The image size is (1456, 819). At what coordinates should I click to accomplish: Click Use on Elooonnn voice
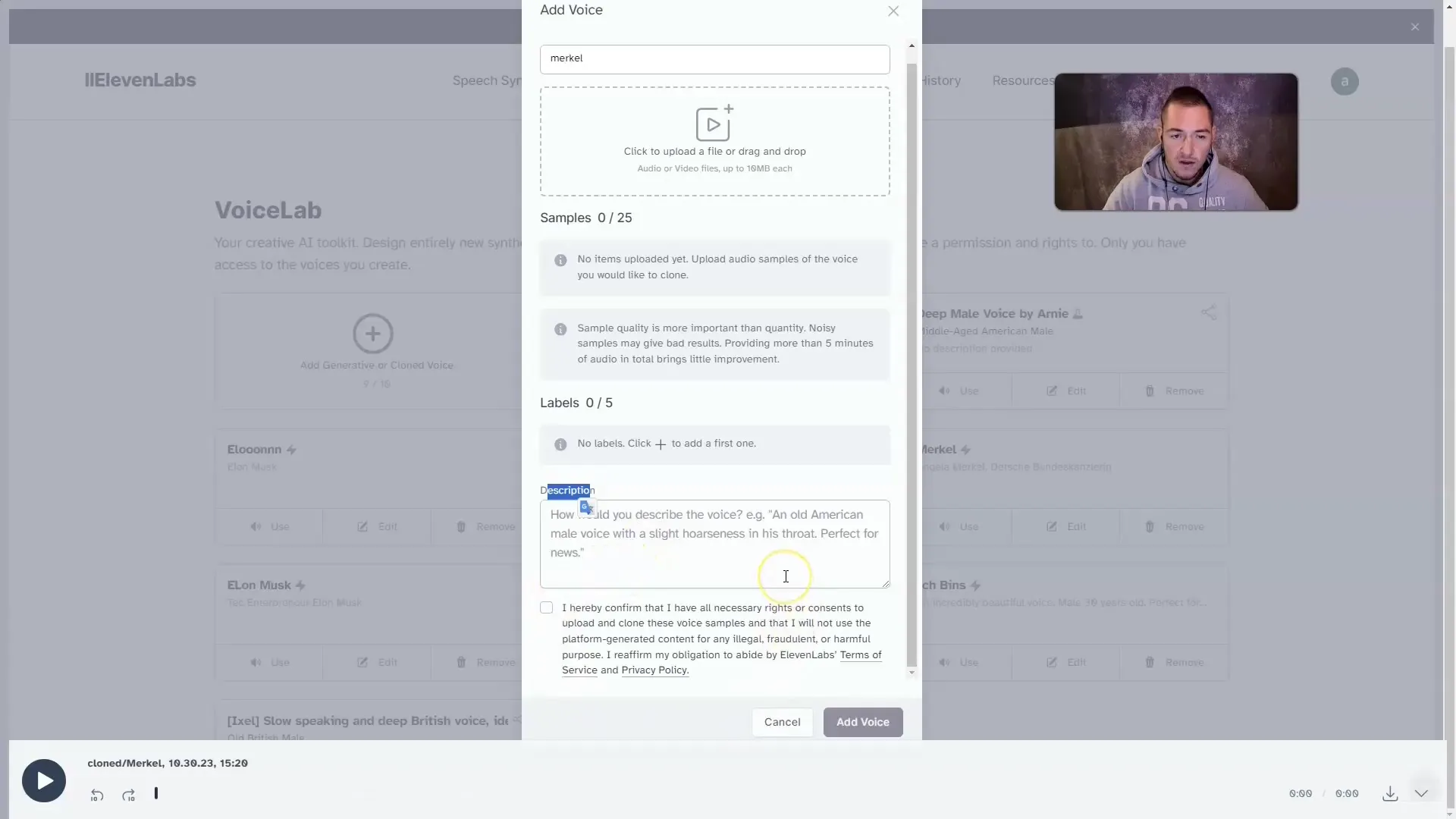pos(279,526)
